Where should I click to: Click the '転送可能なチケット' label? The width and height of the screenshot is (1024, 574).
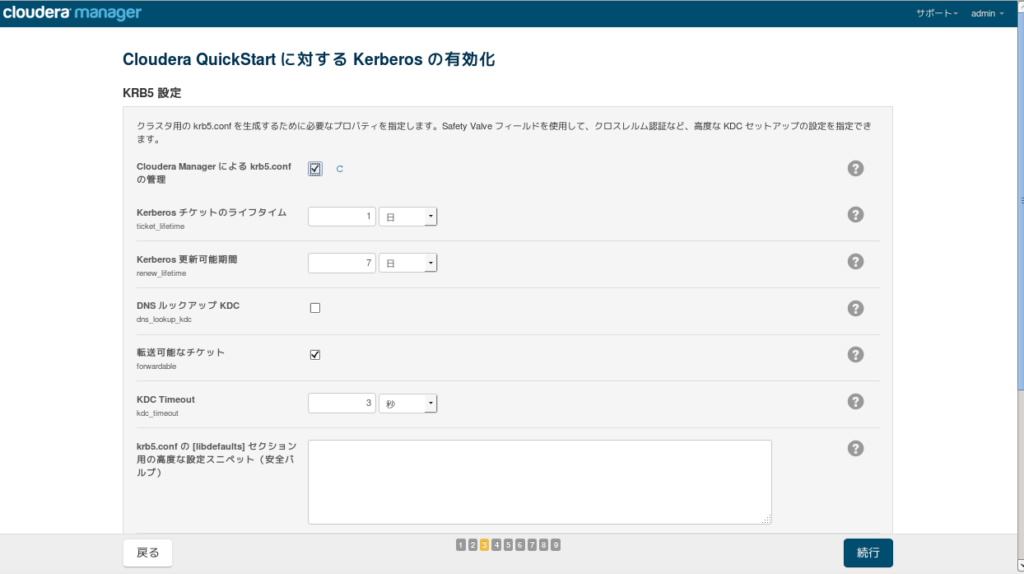(180, 352)
